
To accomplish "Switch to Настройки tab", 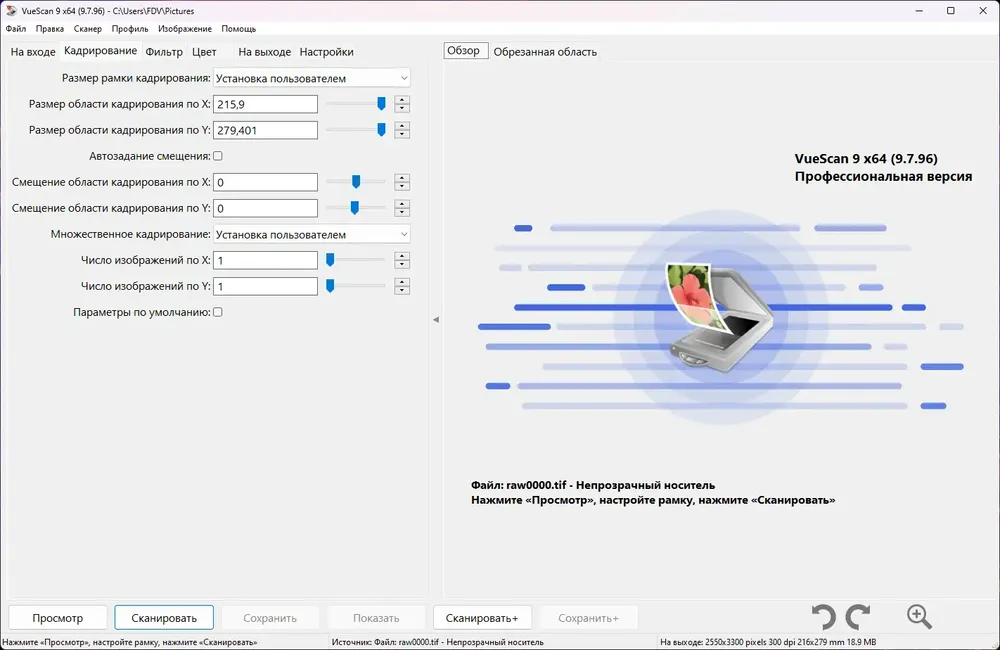I will (x=327, y=52).
